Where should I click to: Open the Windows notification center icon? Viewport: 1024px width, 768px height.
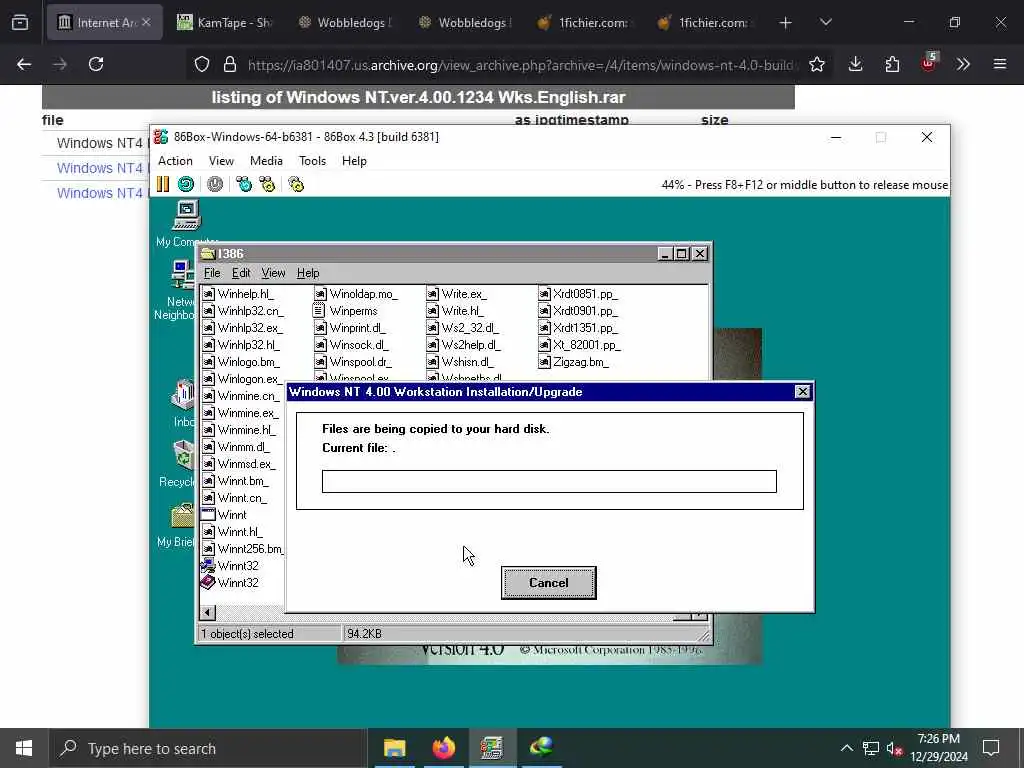pos(991,748)
